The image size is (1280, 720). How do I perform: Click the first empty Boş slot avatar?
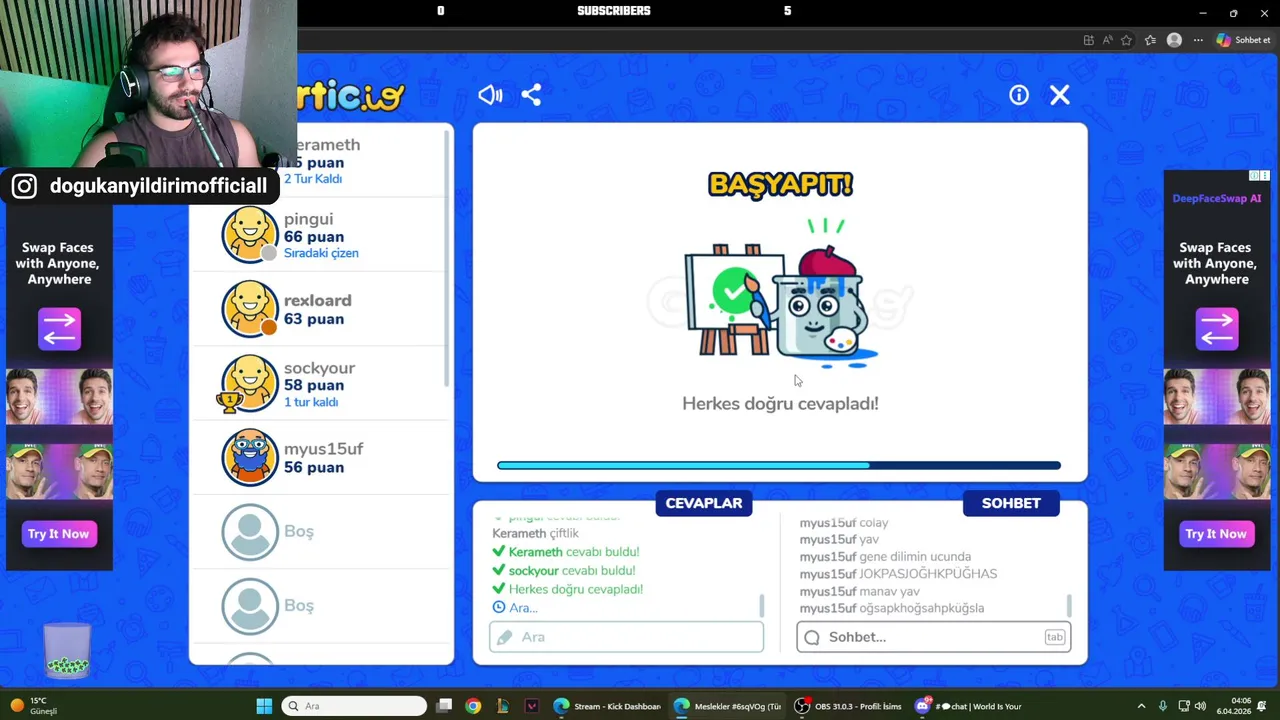click(x=249, y=531)
